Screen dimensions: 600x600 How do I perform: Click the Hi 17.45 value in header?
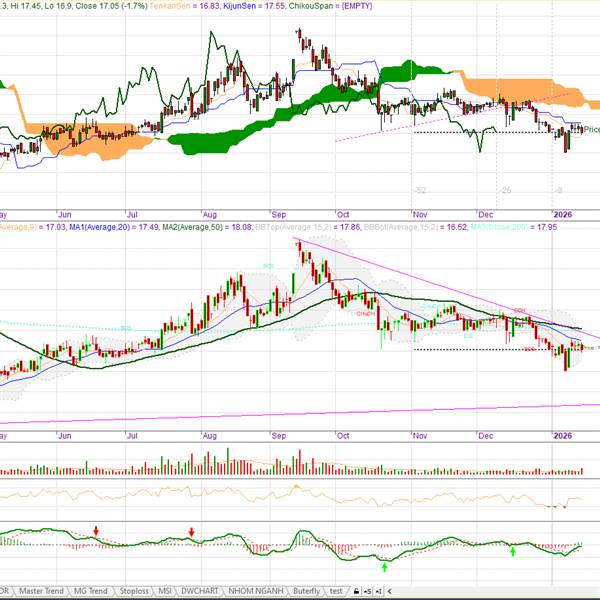(26, 6)
